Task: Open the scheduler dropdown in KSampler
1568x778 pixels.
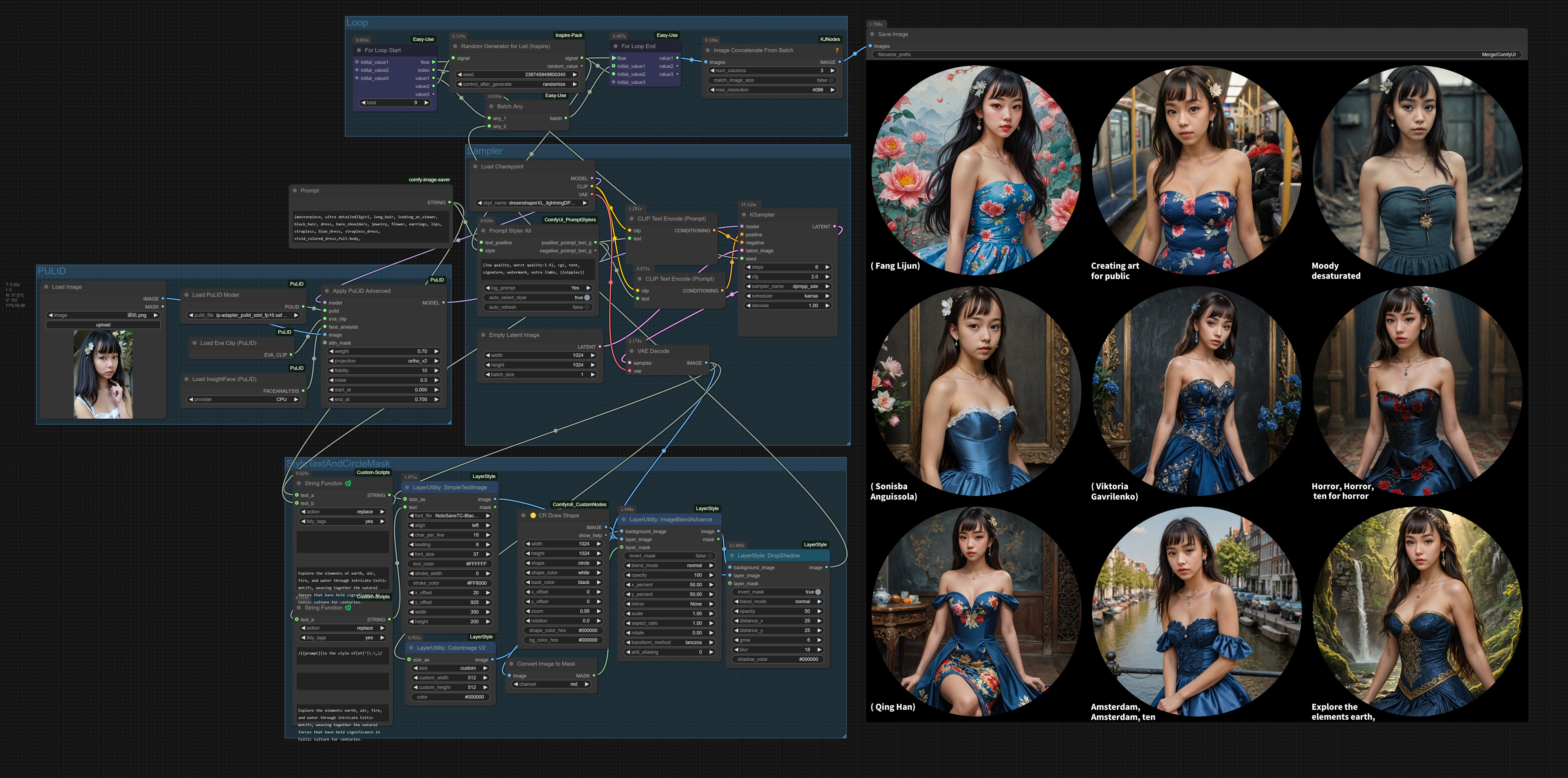Action: (788, 296)
